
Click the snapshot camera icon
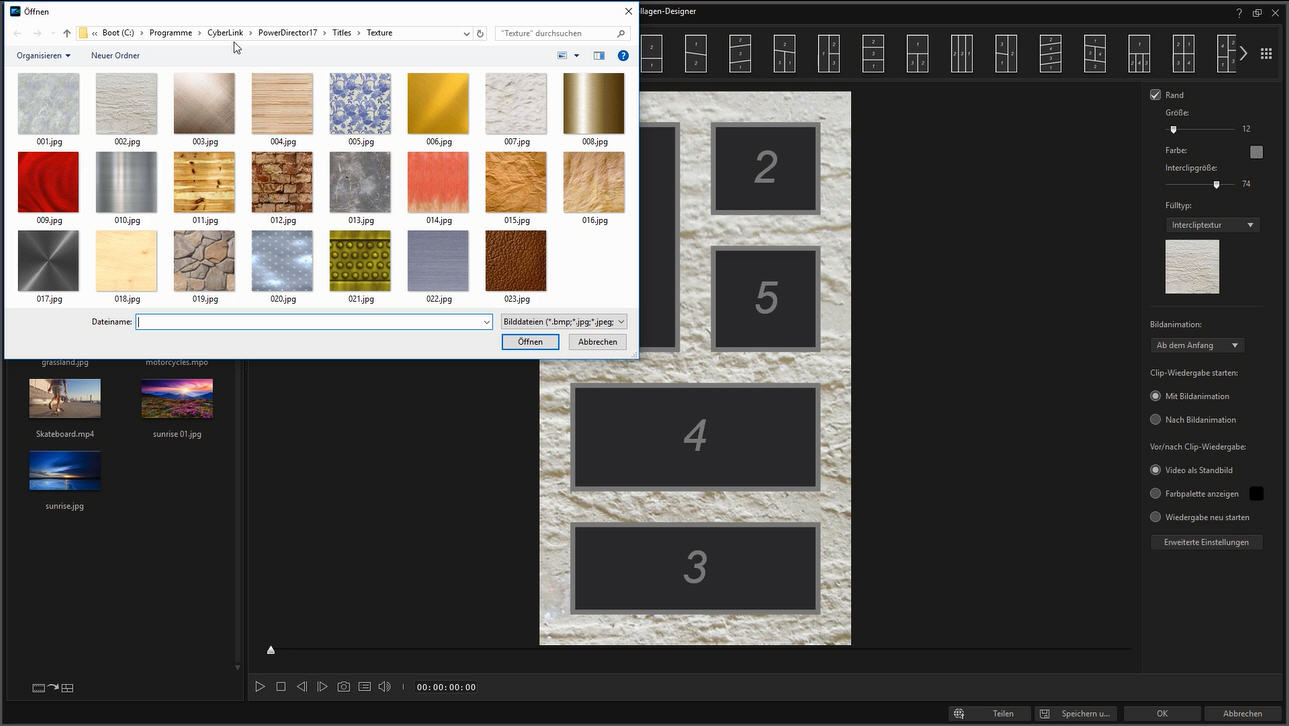[x=343, y=687]
